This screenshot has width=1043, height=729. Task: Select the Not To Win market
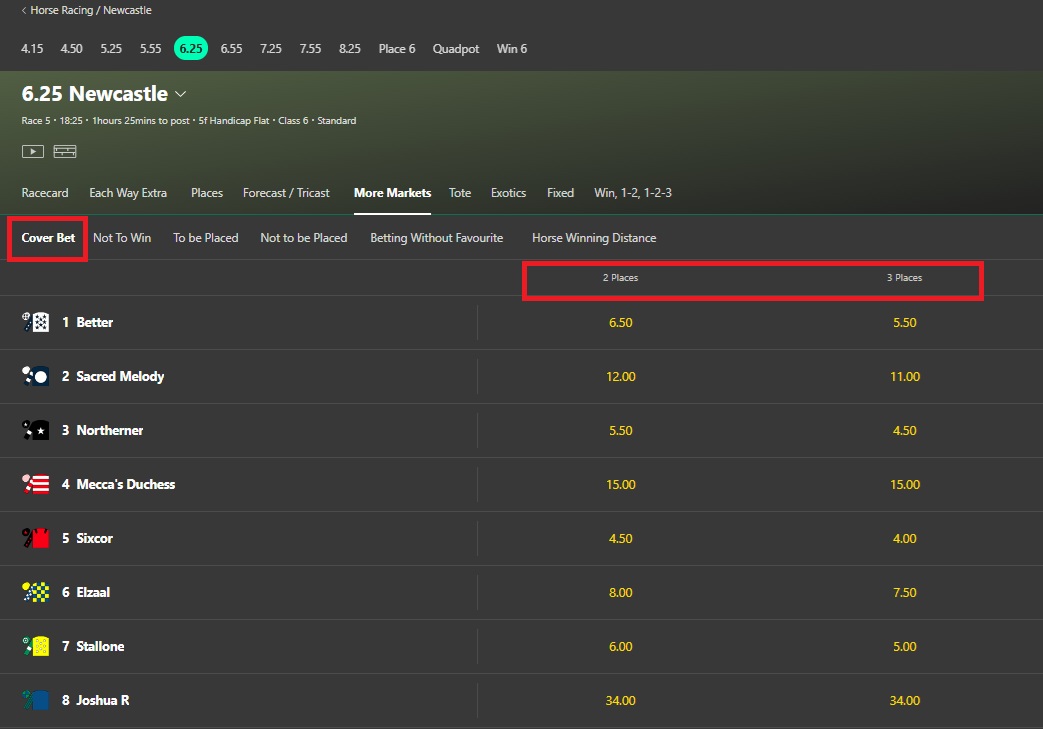[x=122, y=238]
